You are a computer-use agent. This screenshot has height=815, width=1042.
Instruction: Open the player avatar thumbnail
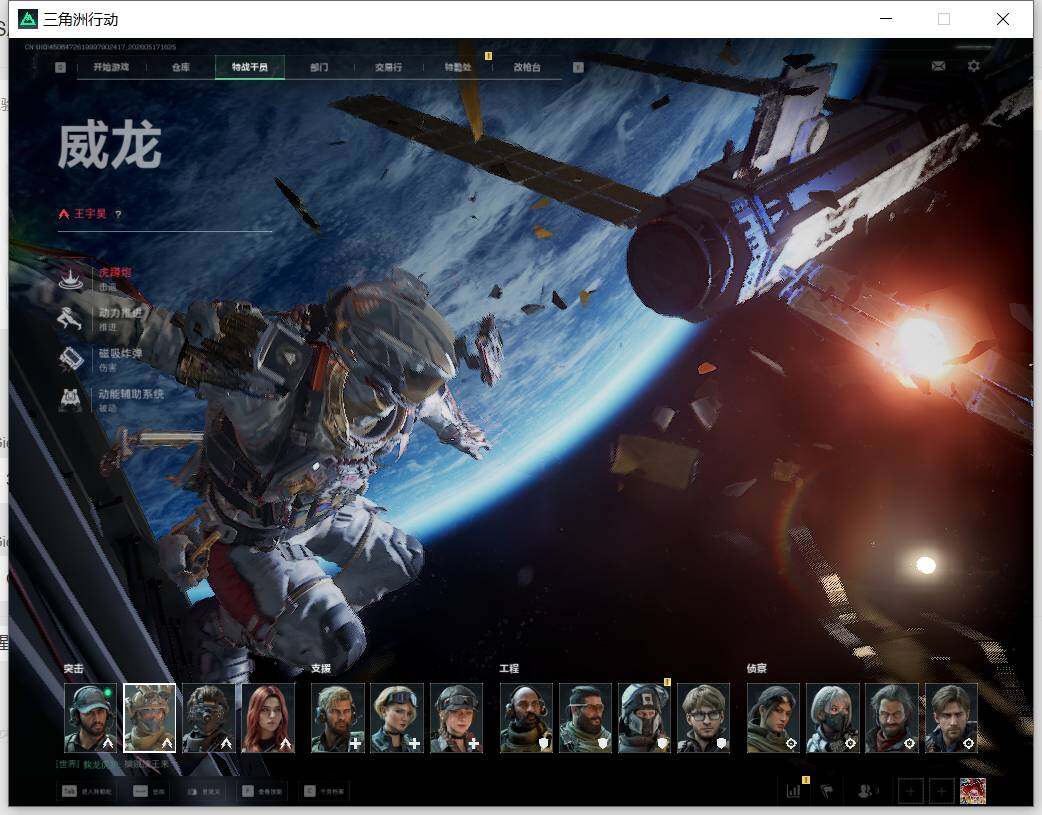coord(973,791)
